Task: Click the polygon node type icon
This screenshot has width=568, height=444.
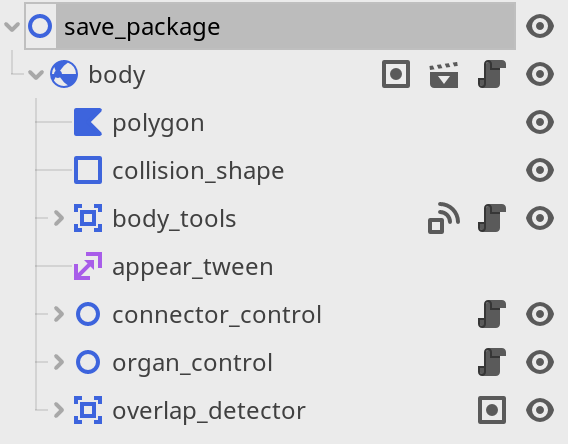Action: tap(88, 122)
